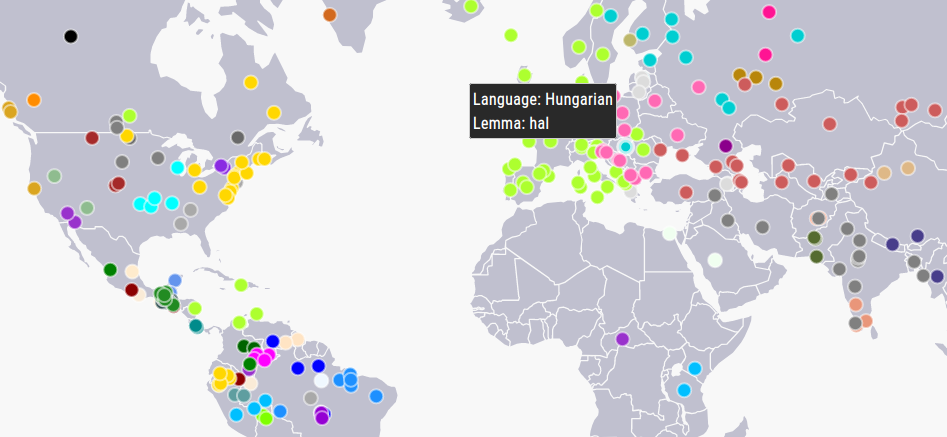Viewport: 947px width, 437px height.
Task: Click the light blue dot in Kenya
Action: (x=695, y=368)
